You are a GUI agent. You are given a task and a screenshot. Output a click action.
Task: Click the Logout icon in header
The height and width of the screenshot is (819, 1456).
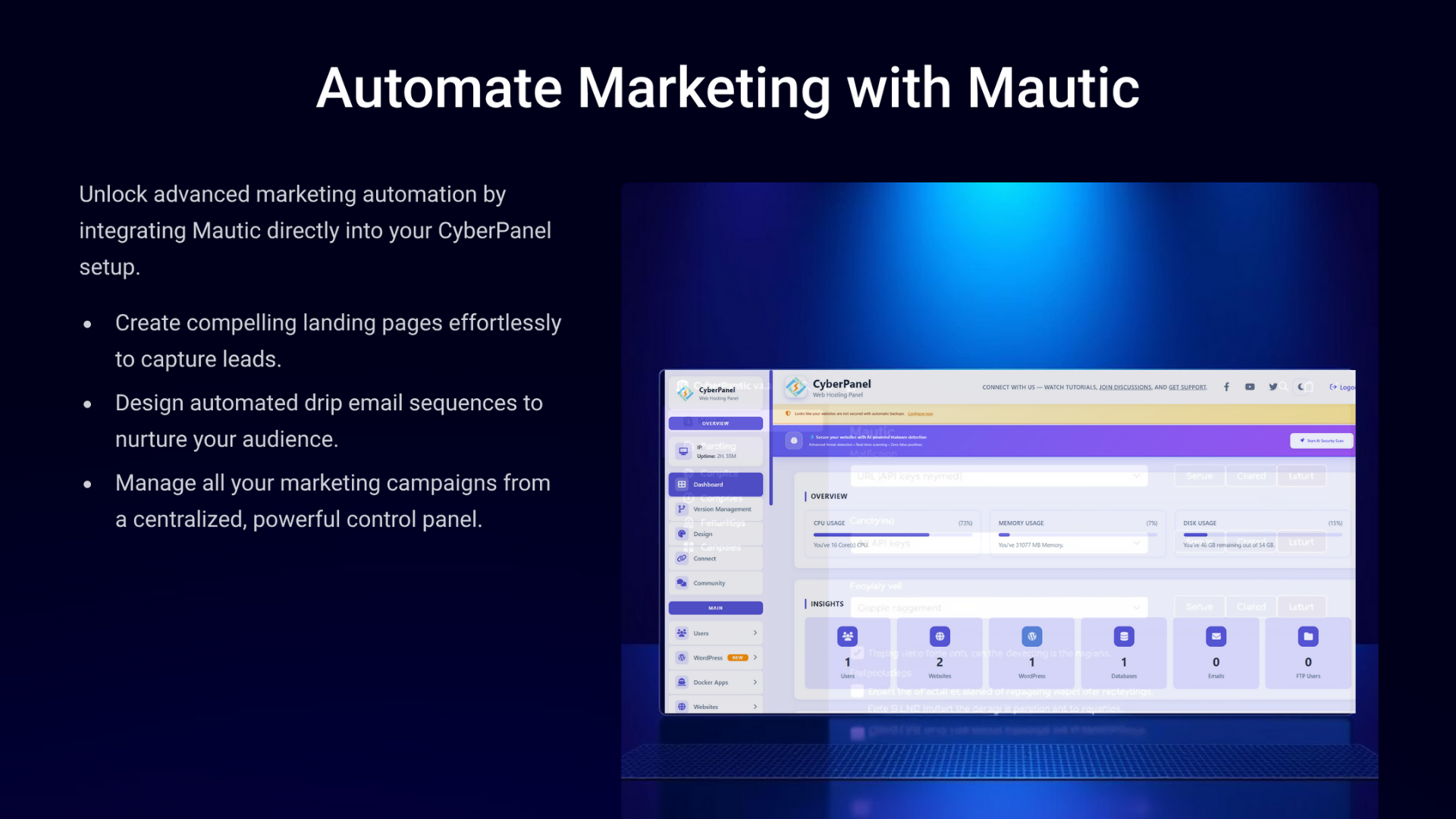click(1333, 387)
